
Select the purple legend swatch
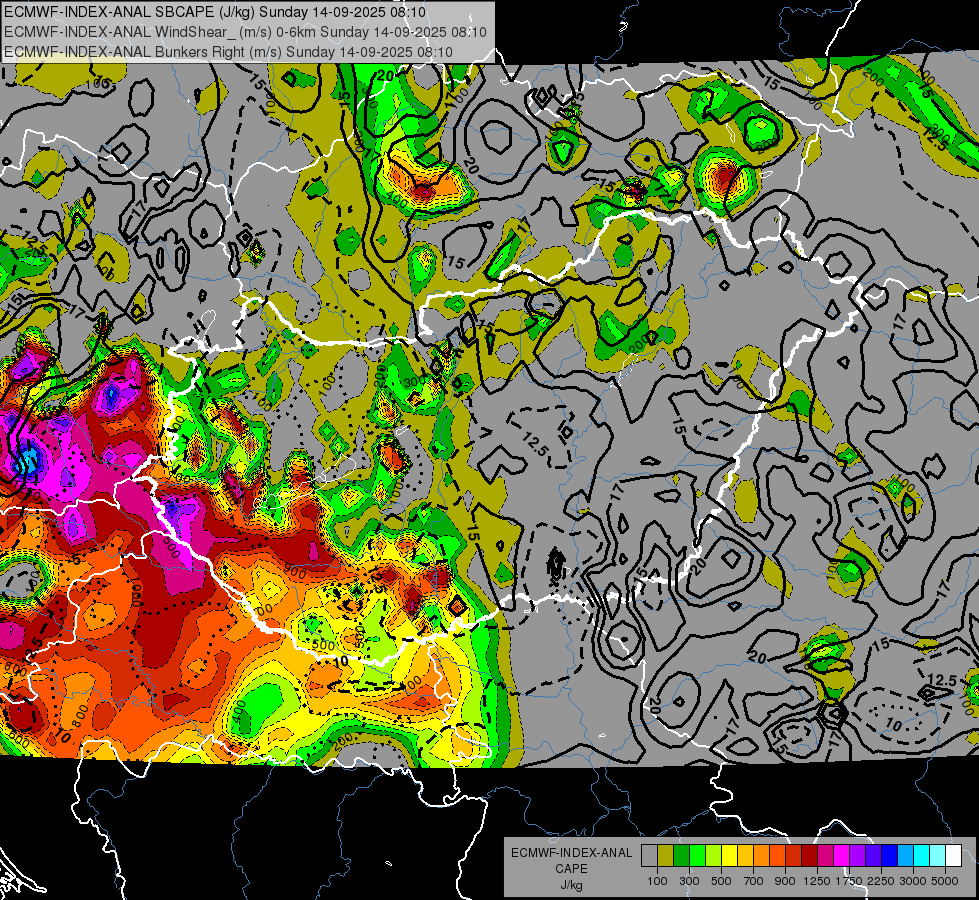(x=857, y=856)
